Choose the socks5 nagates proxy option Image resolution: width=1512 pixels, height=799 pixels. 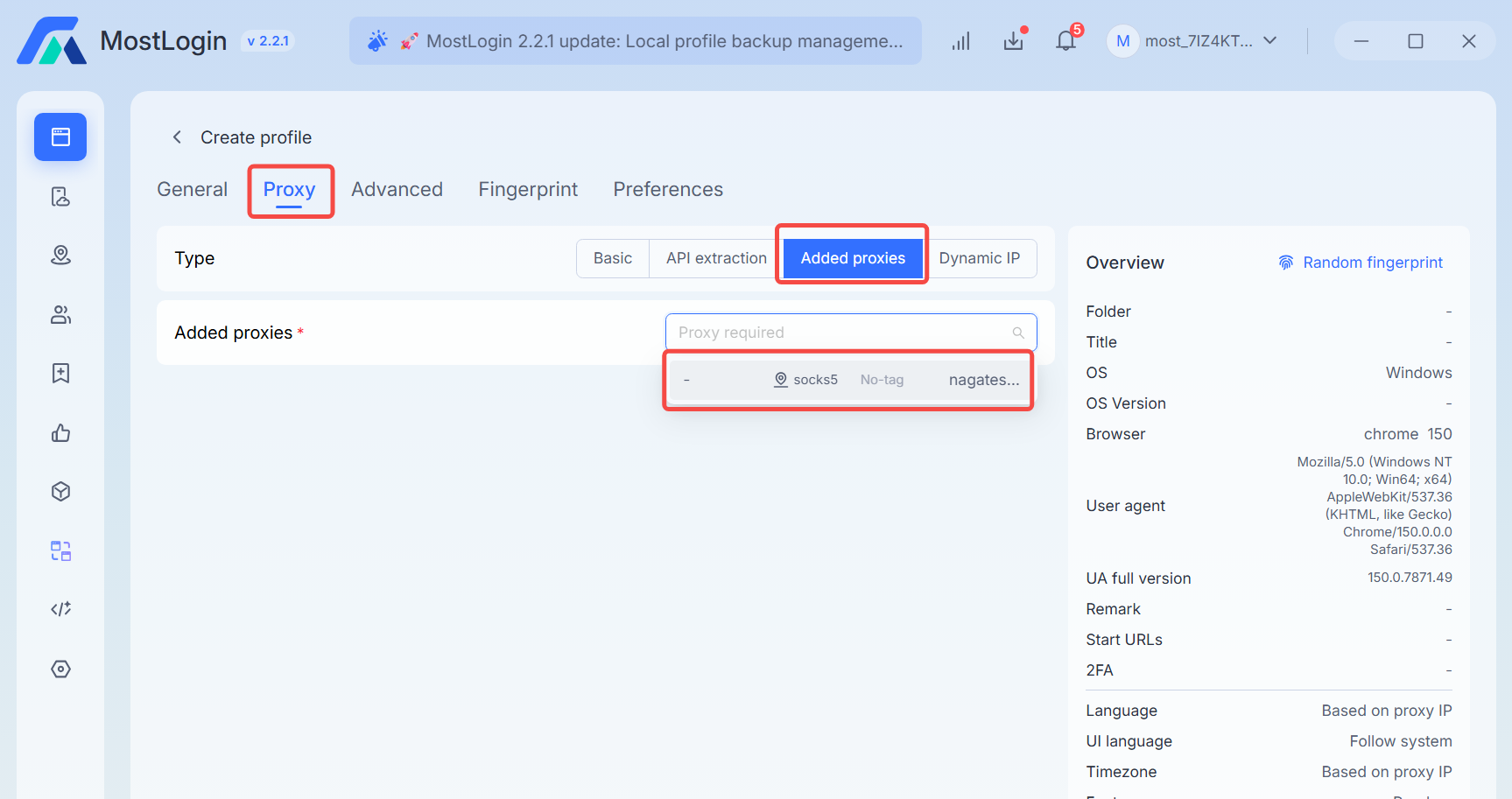pos(851,380)
